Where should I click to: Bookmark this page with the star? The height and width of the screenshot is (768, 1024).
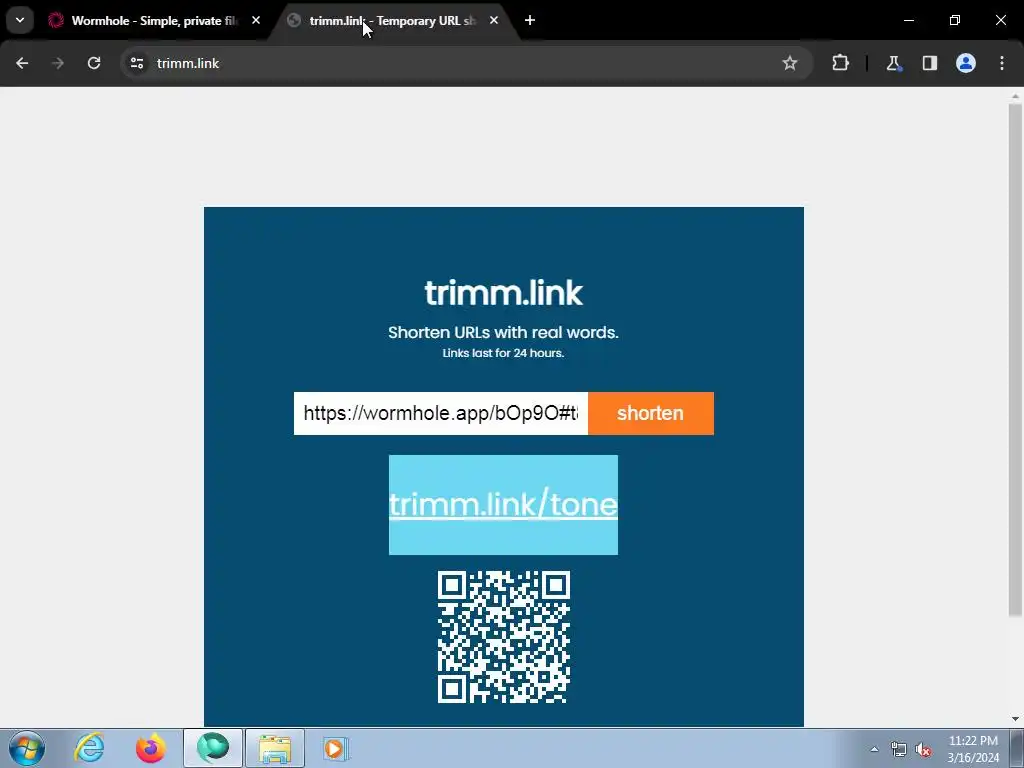pyautogui.click(x=790, y=63)
